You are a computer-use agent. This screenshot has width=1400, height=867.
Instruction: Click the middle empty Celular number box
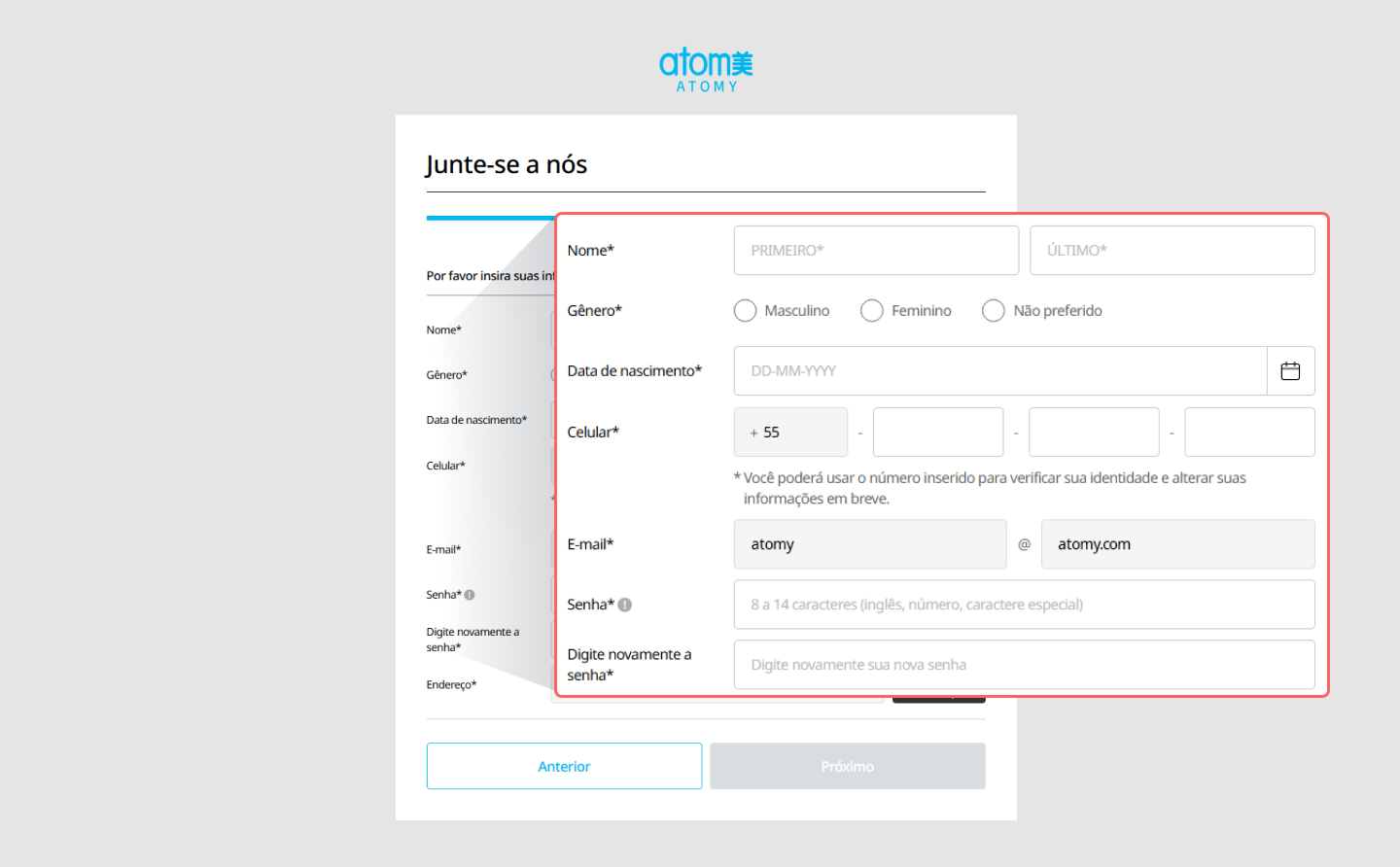coord(1094,433)
